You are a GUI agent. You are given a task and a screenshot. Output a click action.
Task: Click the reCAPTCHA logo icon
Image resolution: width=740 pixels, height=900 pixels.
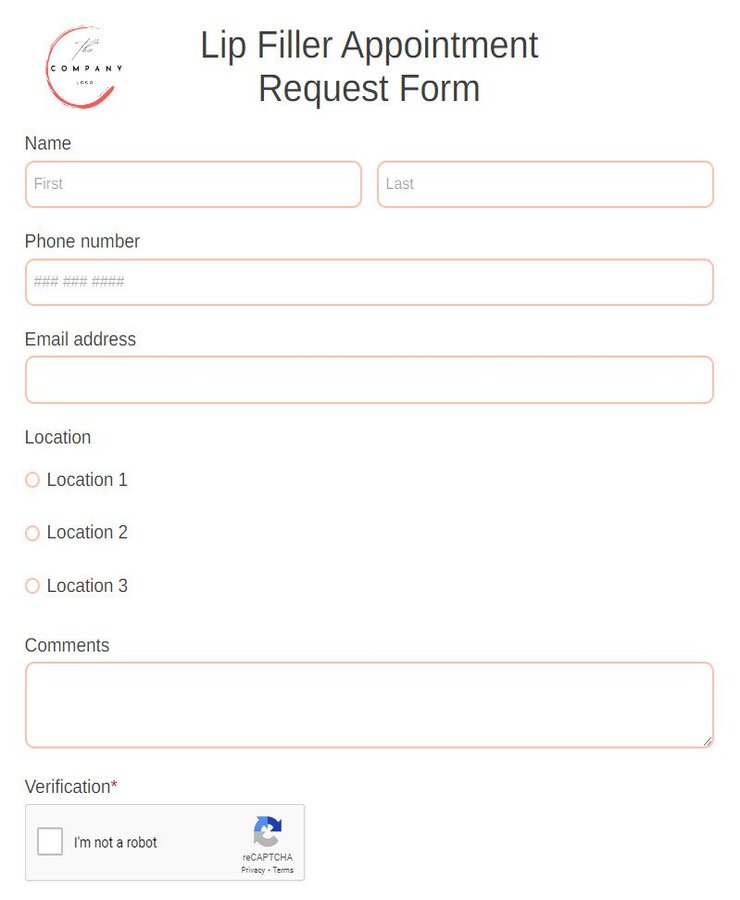267,833
